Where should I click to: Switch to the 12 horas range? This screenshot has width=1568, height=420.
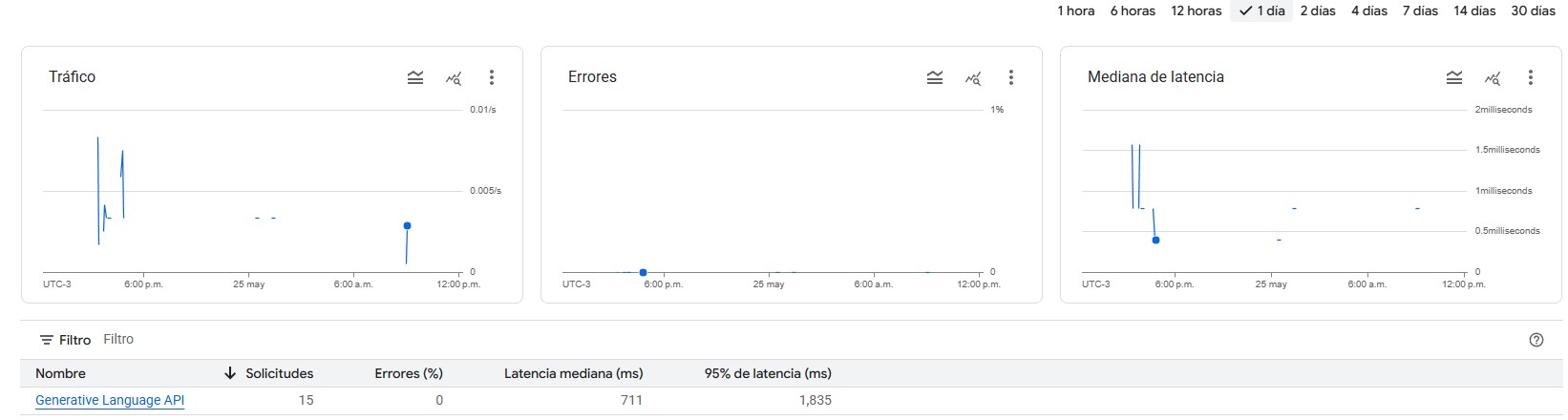1196,10
